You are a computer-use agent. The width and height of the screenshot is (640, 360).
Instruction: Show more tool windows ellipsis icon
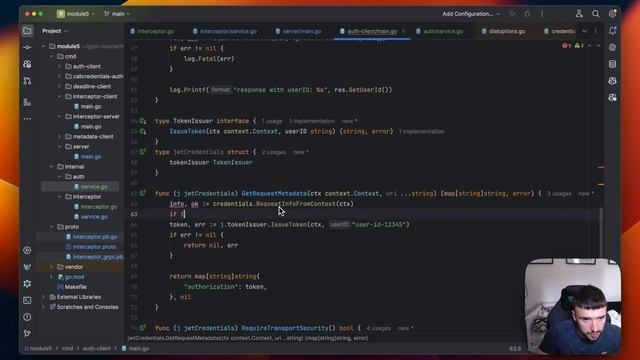(27, 119)
